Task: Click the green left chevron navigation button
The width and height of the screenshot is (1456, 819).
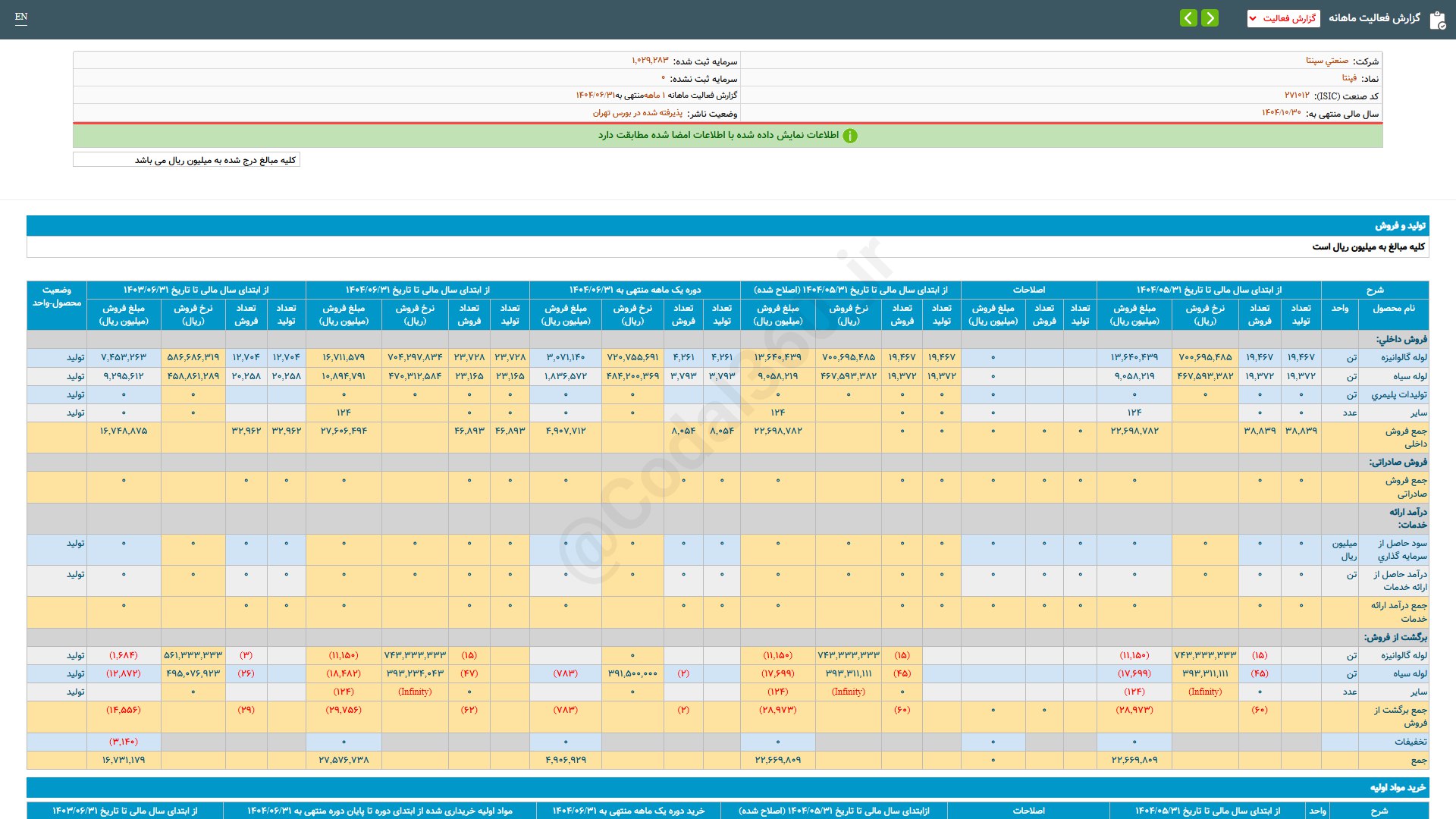Action: click(x=1188, y=17)
